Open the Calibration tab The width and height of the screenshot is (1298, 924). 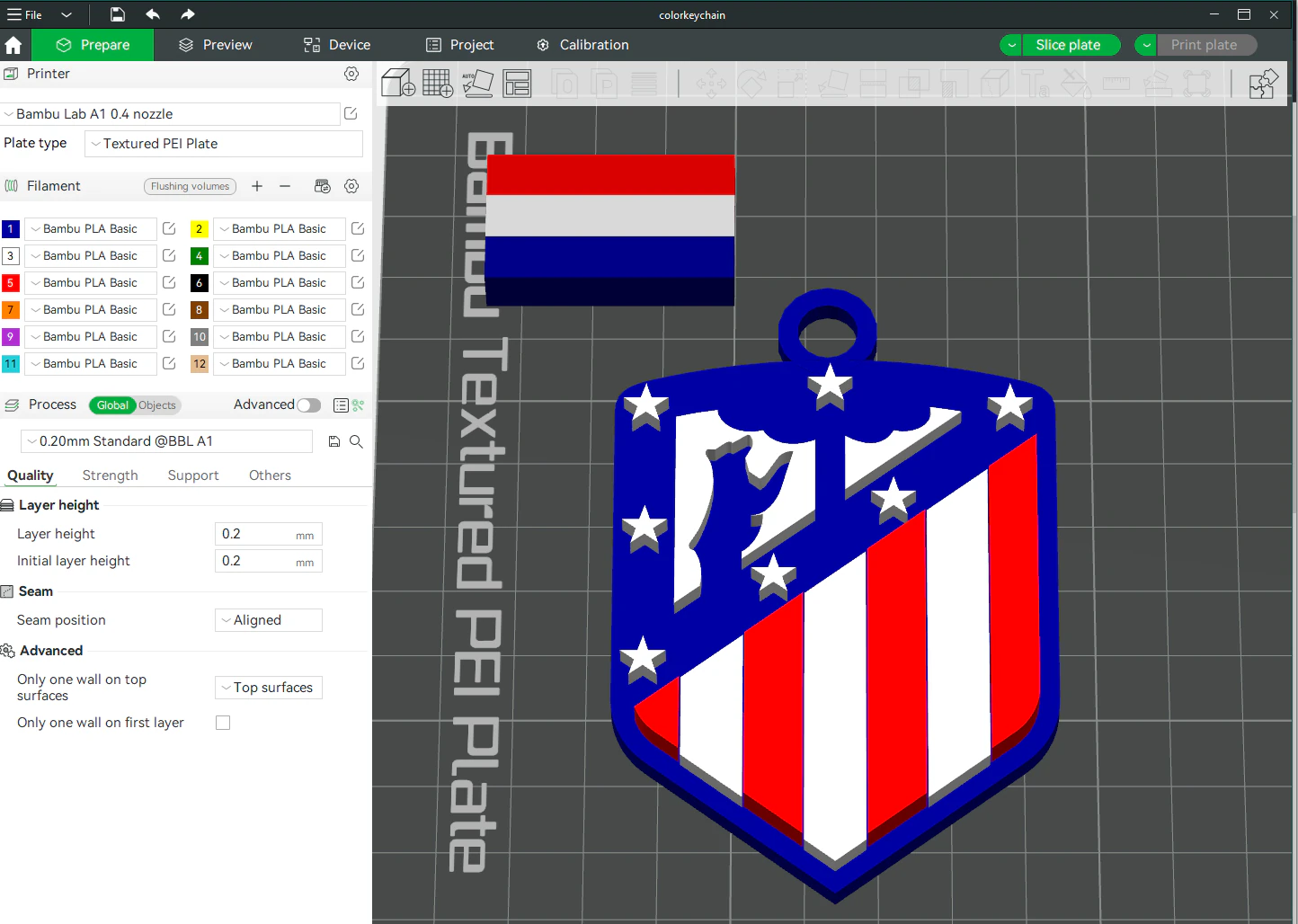click(582, 45)
